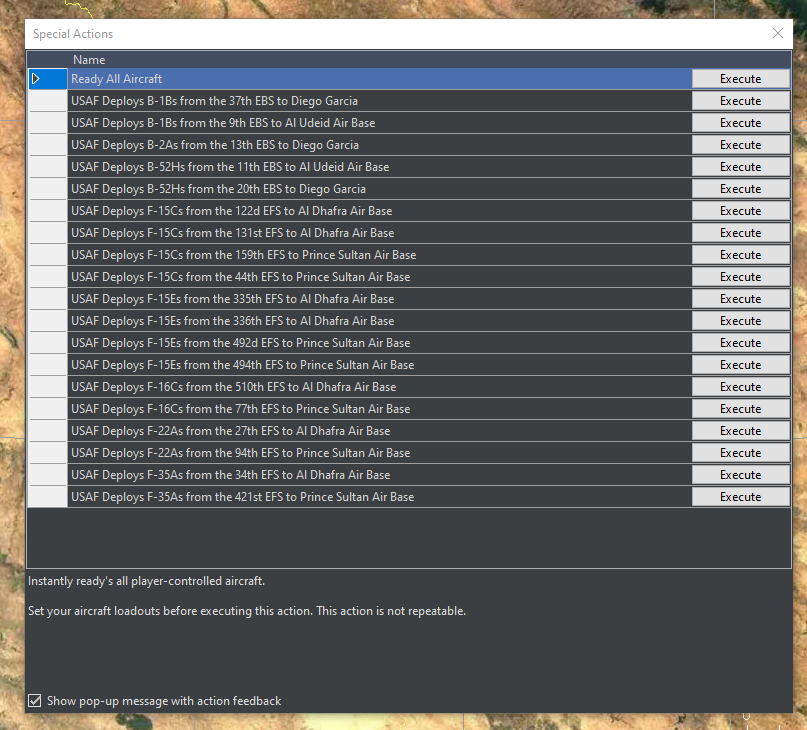Execute the Ready All Aircraft action
Viewport: 807px width, 730px height.
pos(740,79)
